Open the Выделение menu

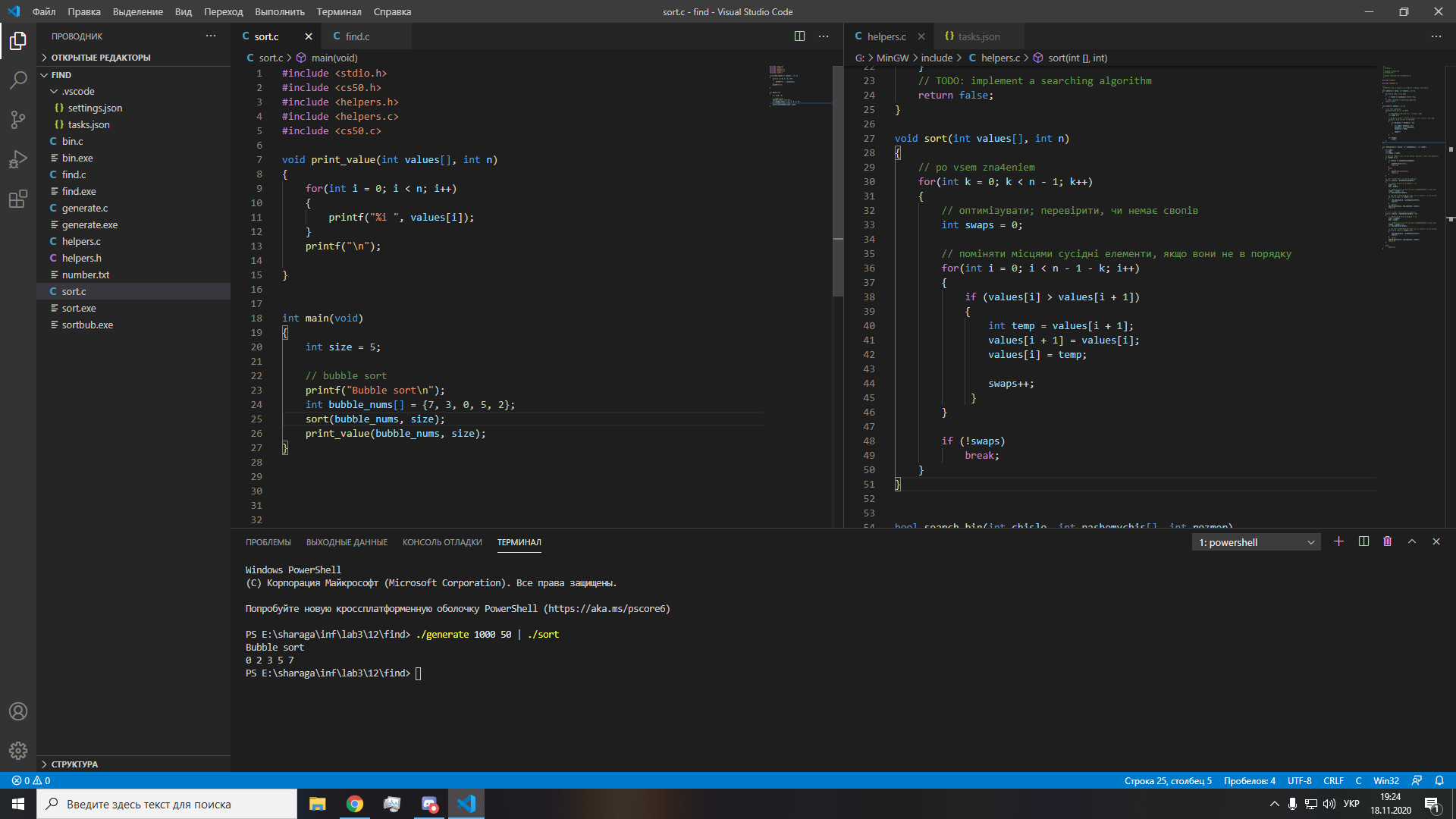pos(137,11)
